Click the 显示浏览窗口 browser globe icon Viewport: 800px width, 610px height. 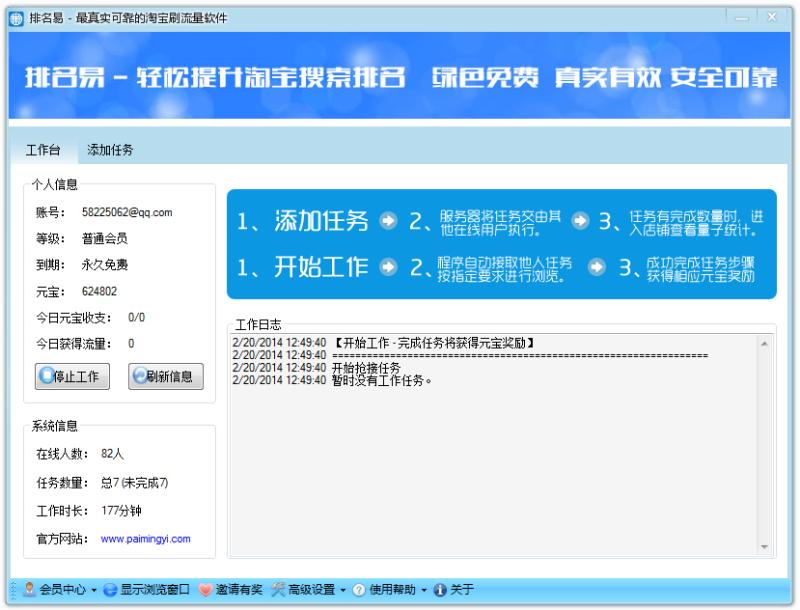point(110,590)
